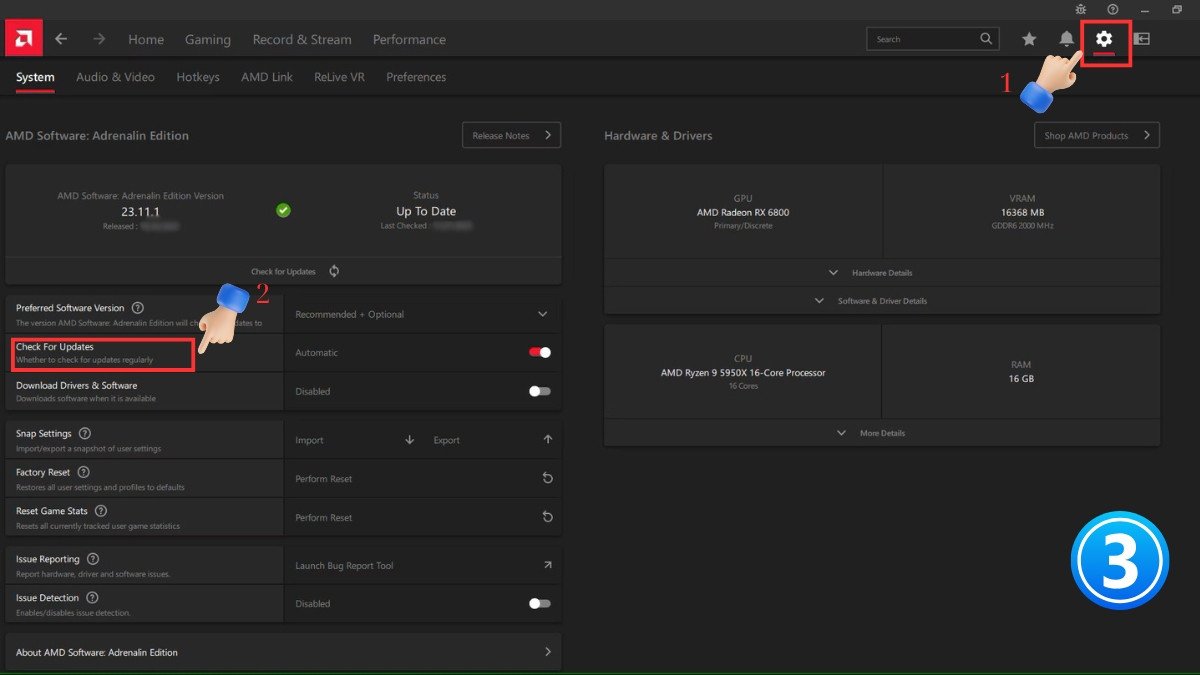Click Shop AMD Products button
This screenshot has width=1200, height=675.
point(1096,135)
